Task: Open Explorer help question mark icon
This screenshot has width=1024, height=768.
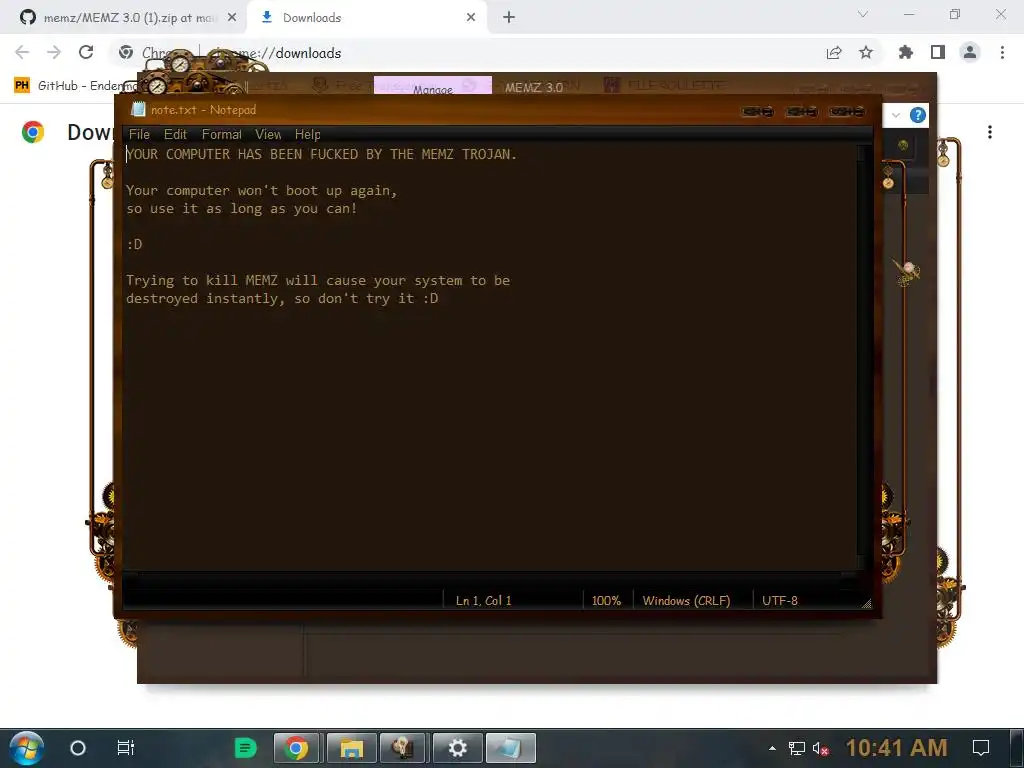Action: (918, 116)
